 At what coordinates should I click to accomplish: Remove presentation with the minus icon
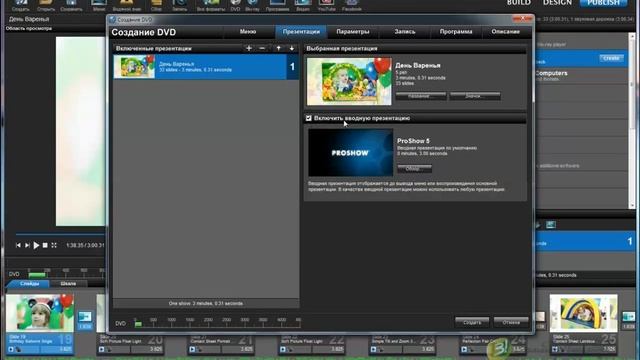tap(262, 48)
